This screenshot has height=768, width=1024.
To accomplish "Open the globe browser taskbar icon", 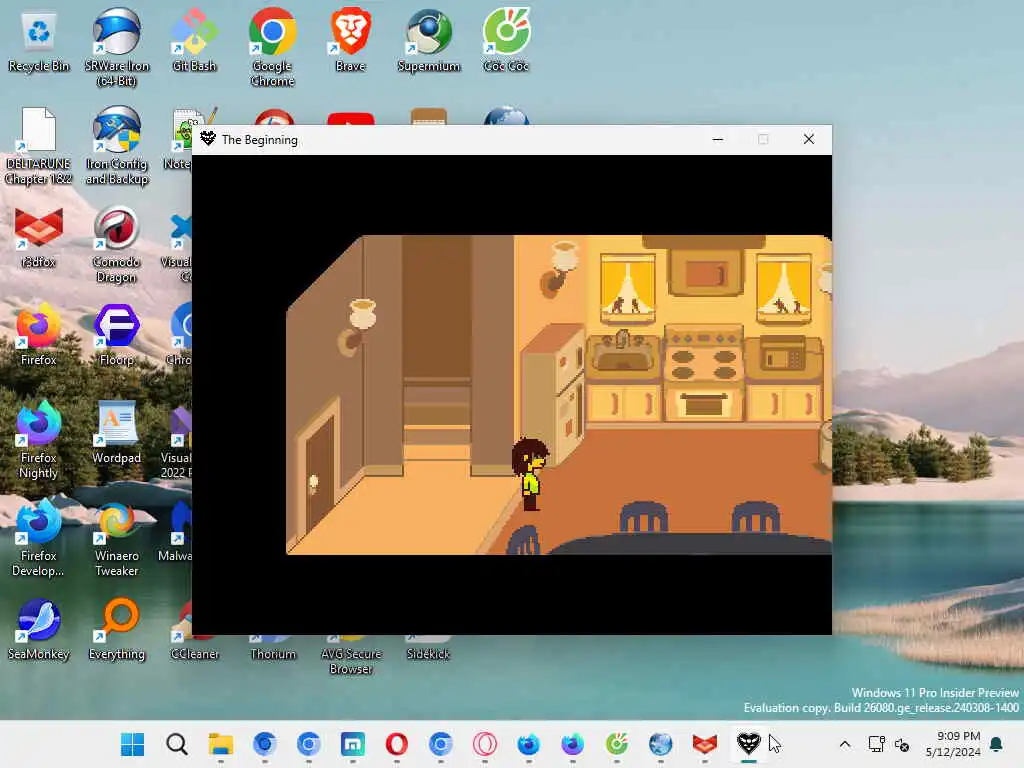I will coord(660,744).
